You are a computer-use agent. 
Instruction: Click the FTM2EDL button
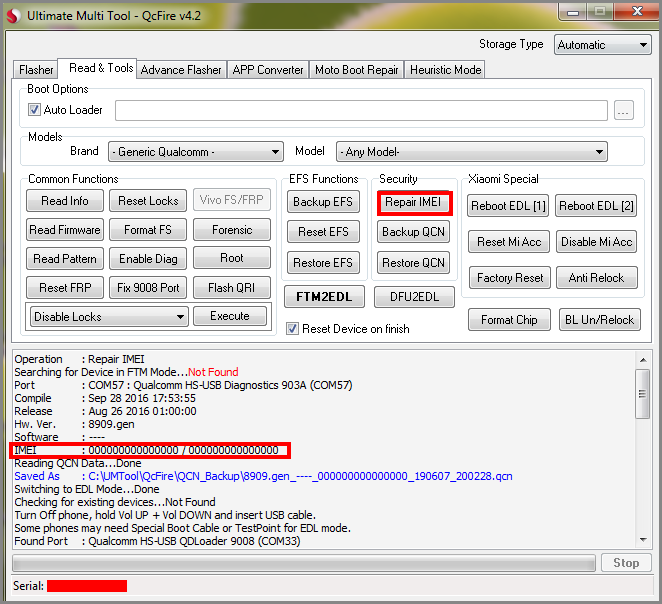click(324, 297)
